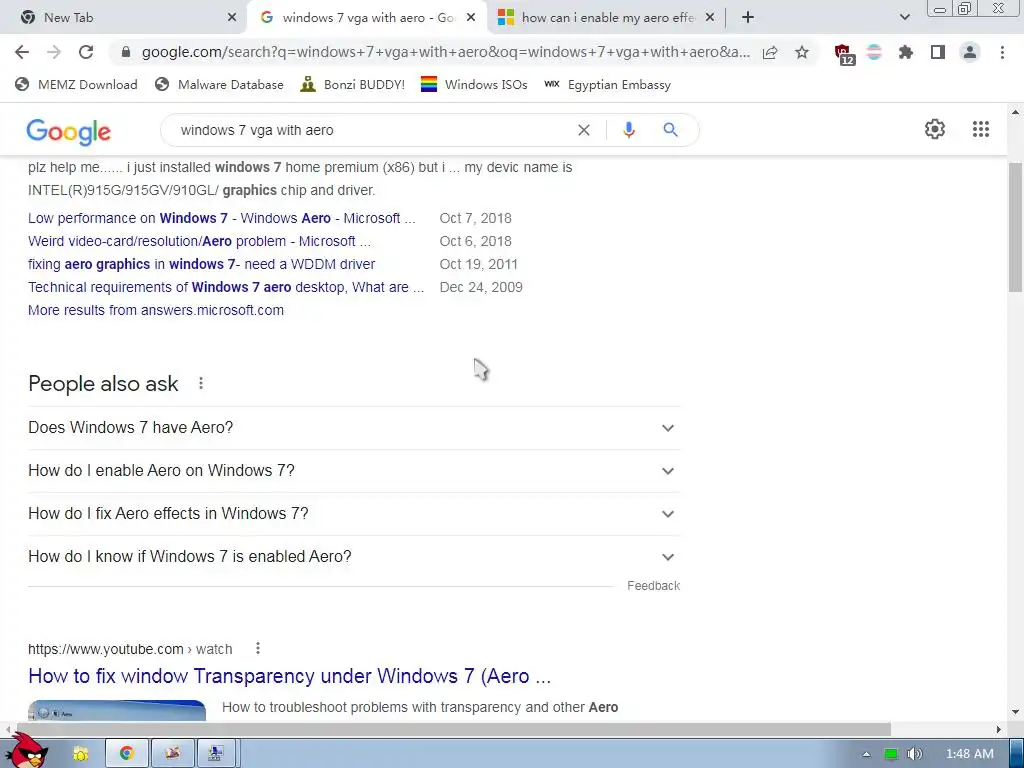Expand How do I fix Aero effects question
Viewport: 1024px width, 768px height.
pyautogui.click(x=354, y=514)
